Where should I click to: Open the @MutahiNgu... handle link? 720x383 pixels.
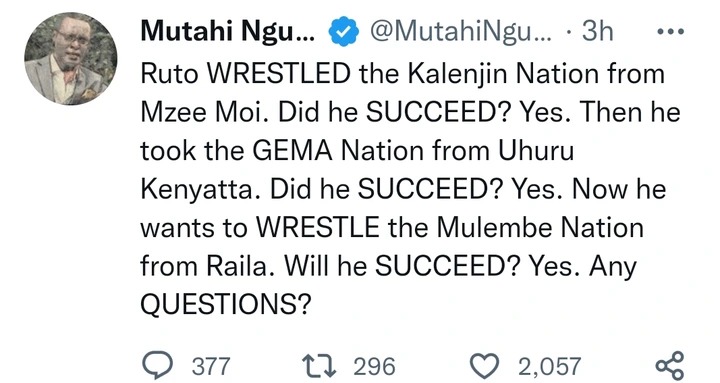click(x=460, y=31)
